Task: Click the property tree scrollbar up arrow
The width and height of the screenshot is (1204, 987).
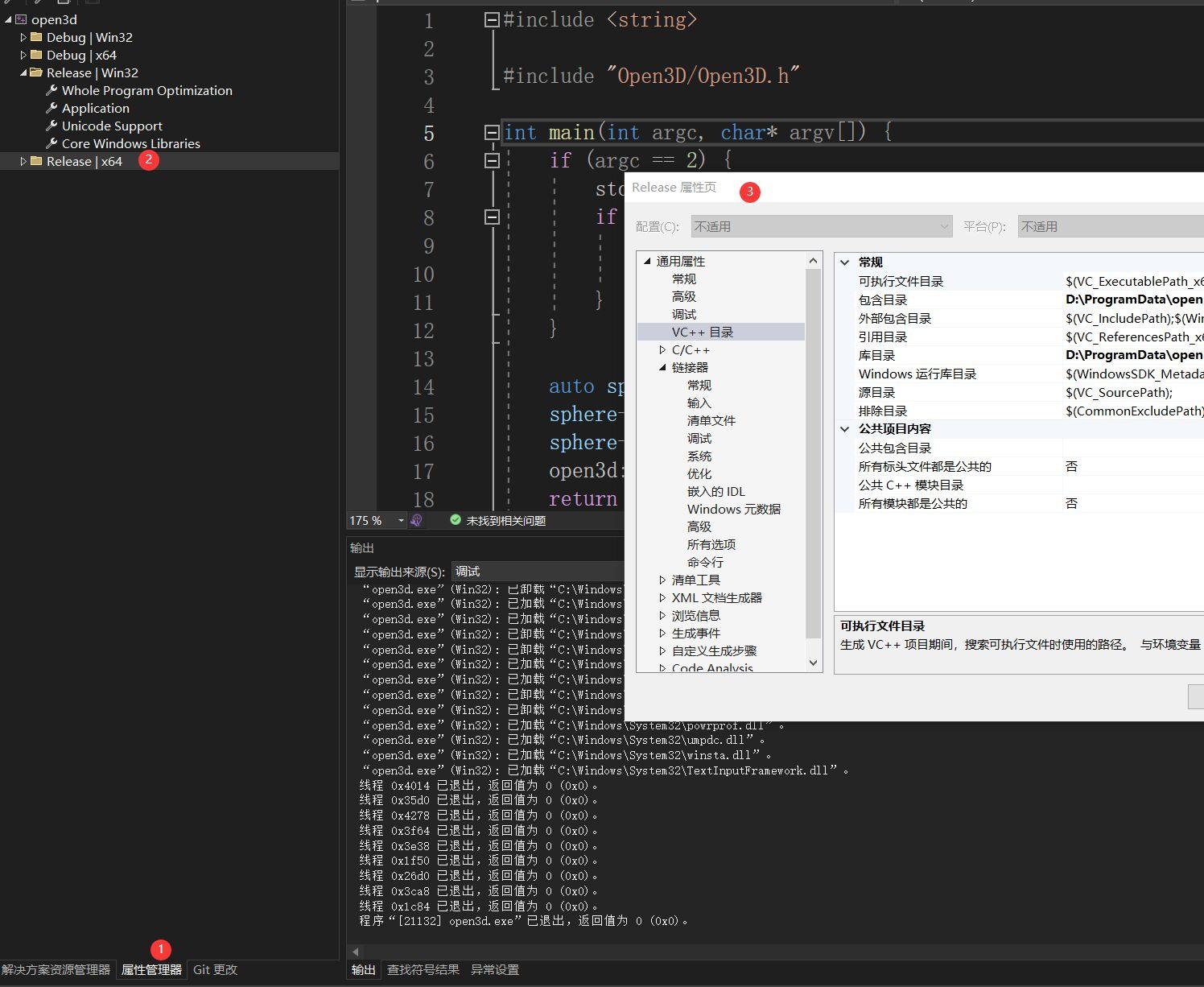Action: click(813, 261)
